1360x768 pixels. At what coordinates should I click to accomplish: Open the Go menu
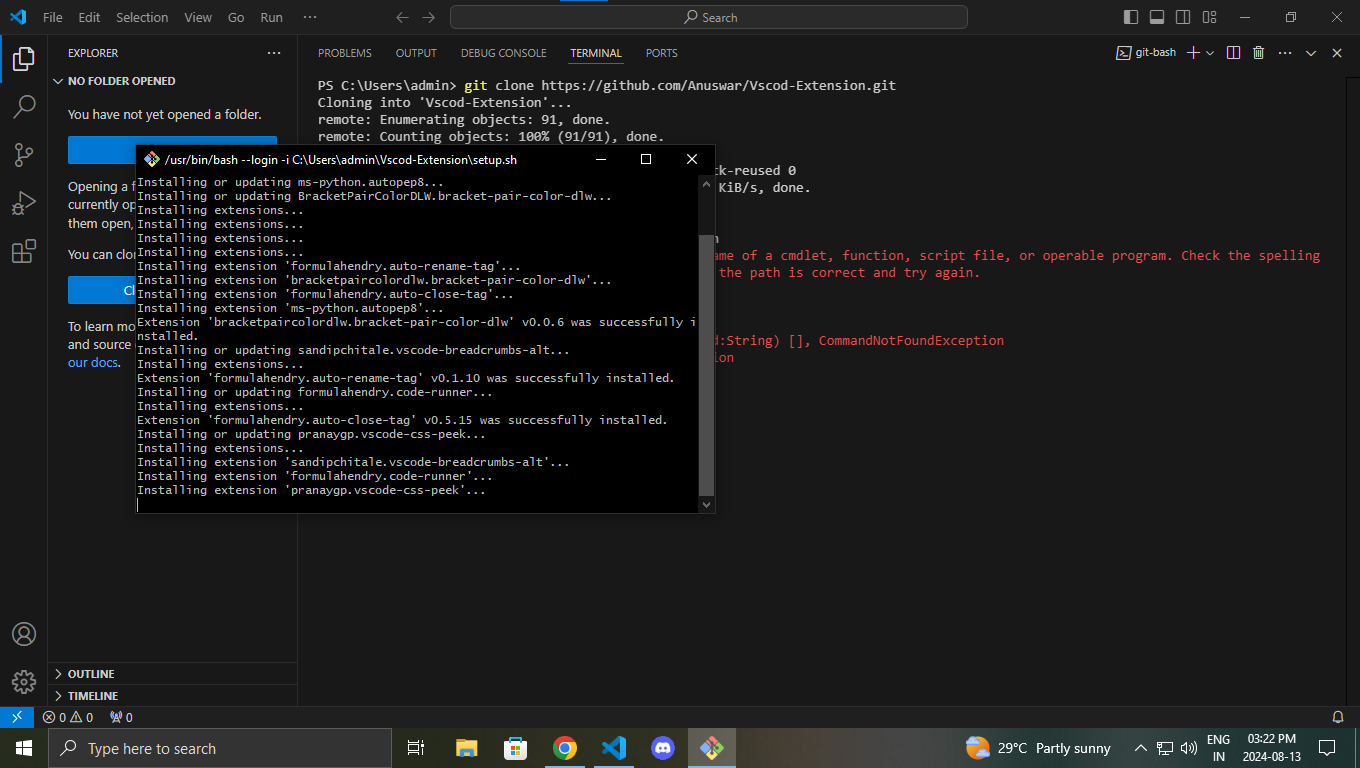coord(236,17)
